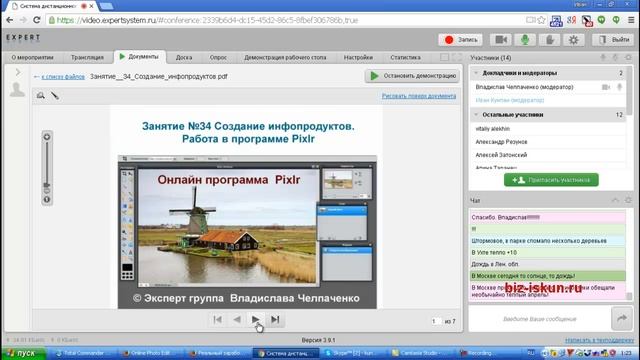Click hand icon in Участники header
Screen dimensions: 640x360
click(615, 58)
